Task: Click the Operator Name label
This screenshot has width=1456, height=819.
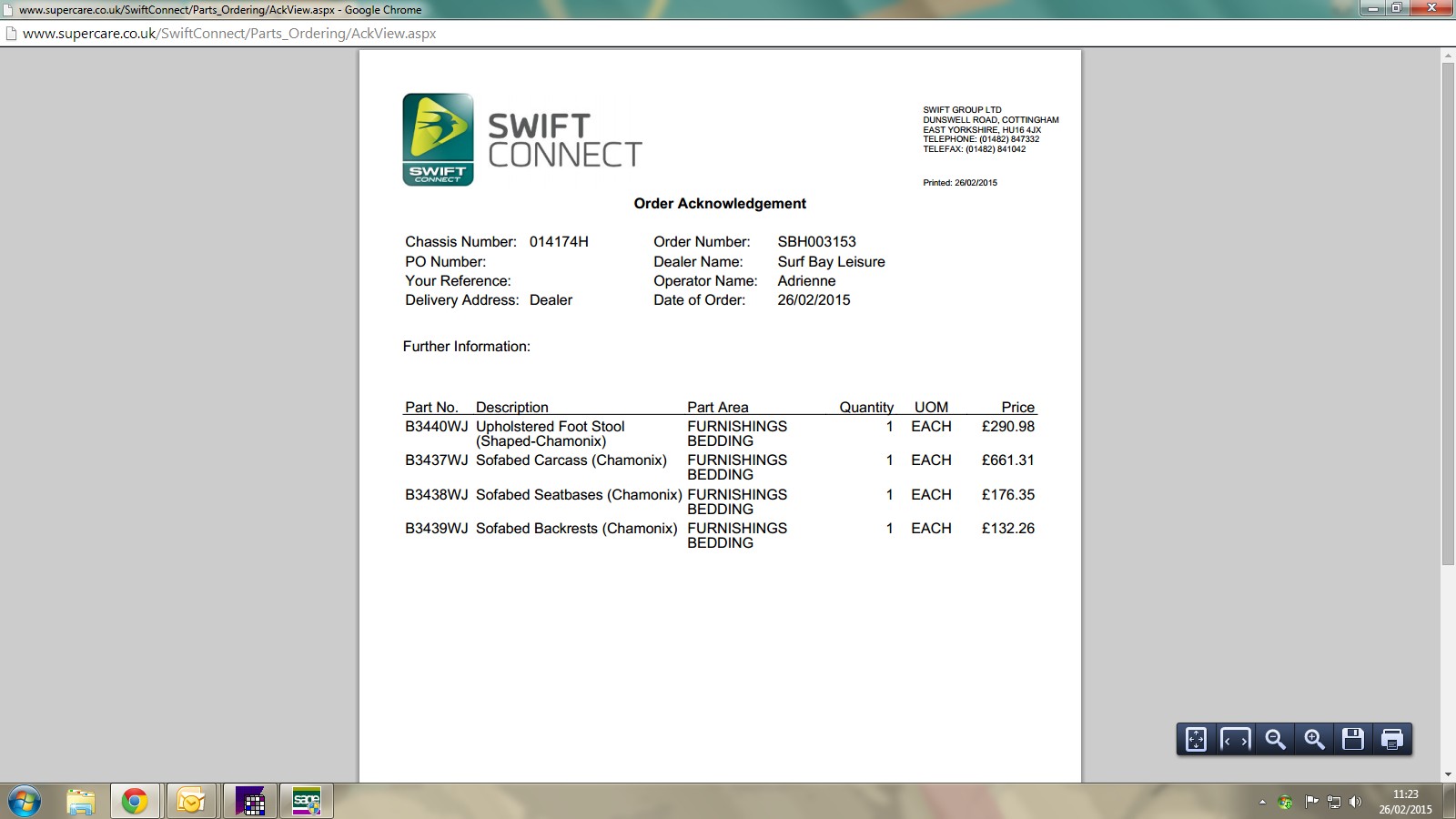Action: (x=705, y=281)
